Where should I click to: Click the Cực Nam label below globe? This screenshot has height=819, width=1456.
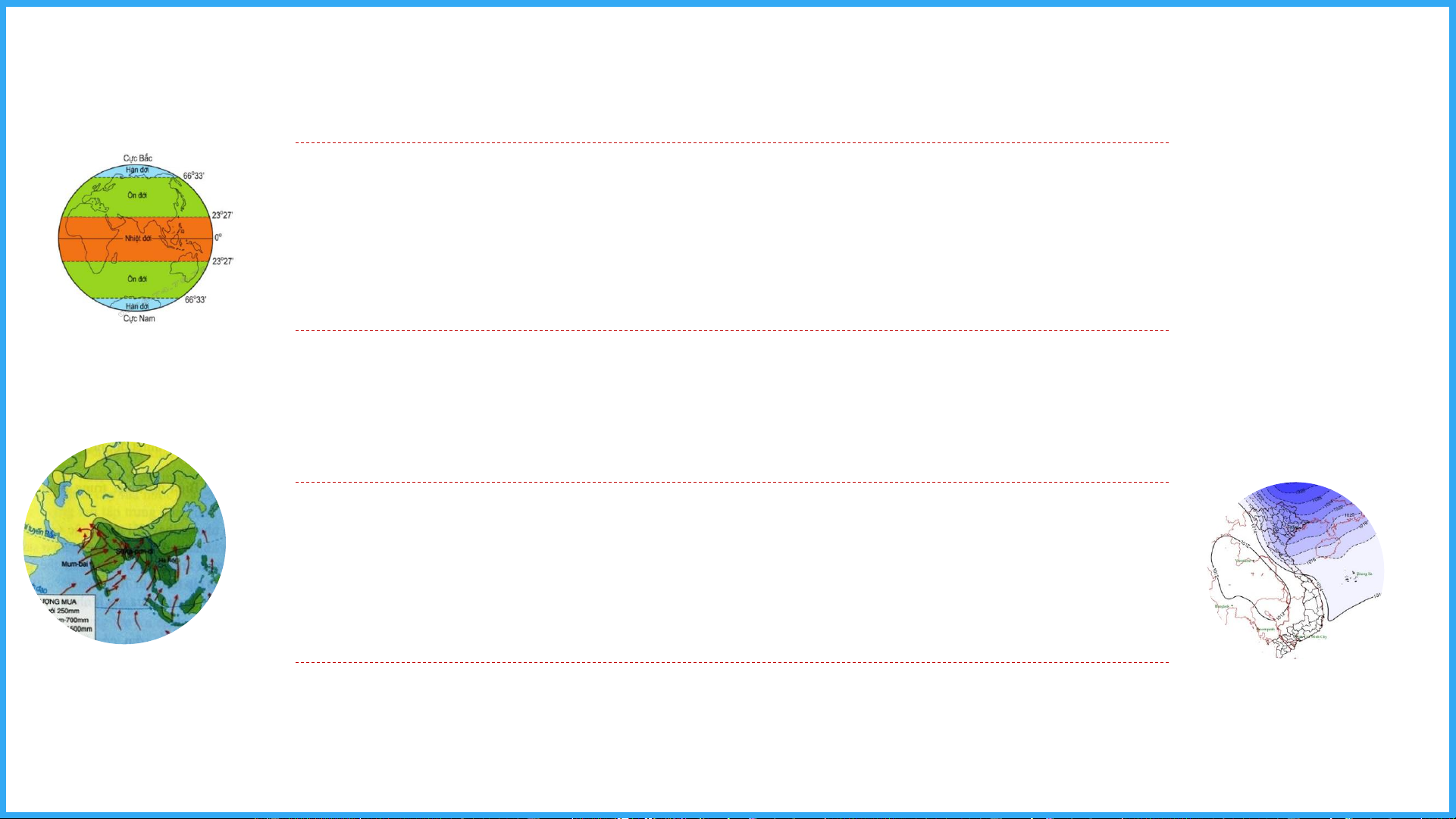139,319
